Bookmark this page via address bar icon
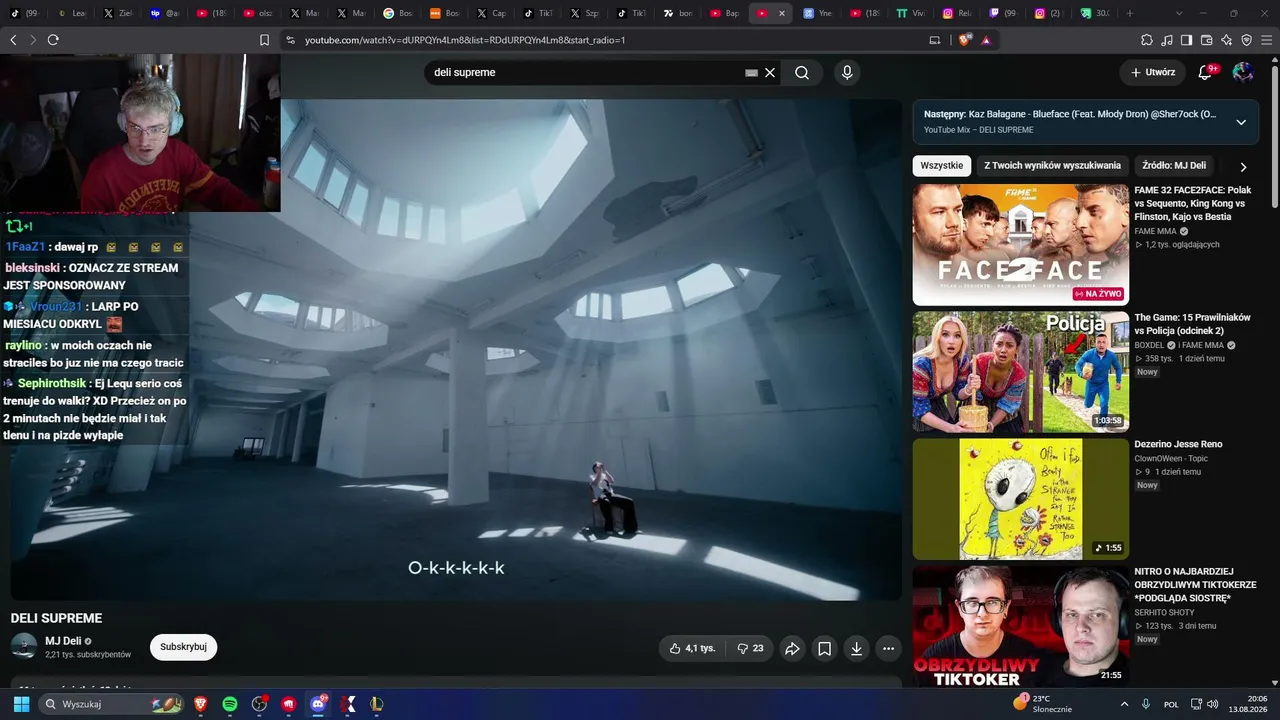 (x=265, y=40)
